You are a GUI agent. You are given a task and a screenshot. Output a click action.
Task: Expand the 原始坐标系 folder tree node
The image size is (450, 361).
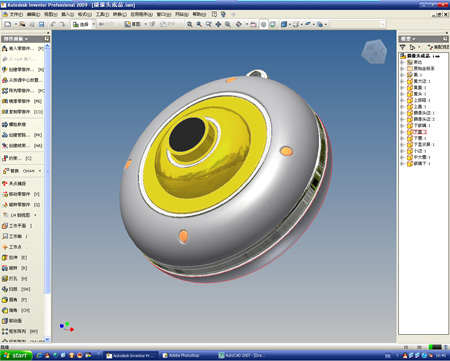pyautogui.click(x=402, y=68)
